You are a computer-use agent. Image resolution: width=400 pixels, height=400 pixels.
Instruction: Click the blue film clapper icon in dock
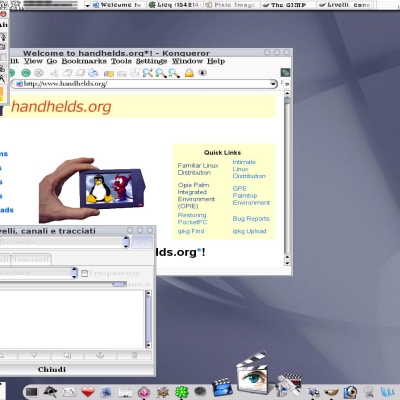[x=222, y=388]
